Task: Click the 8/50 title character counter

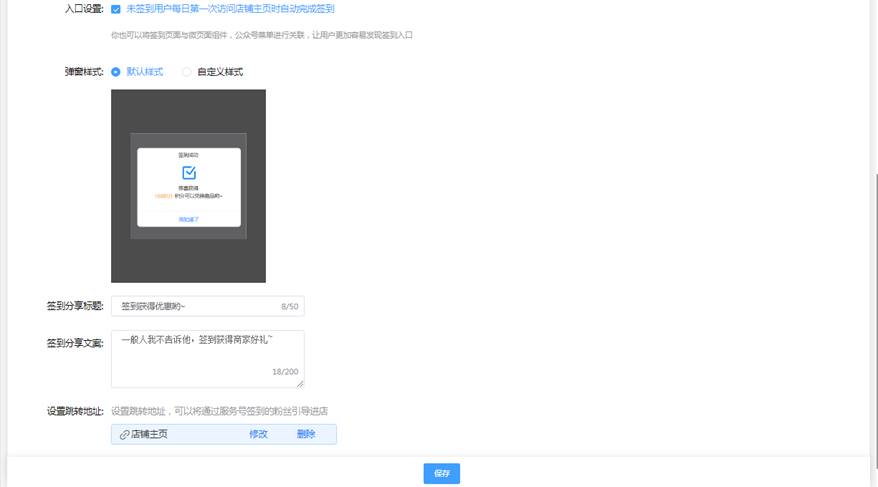Action: tap(289, 306)
